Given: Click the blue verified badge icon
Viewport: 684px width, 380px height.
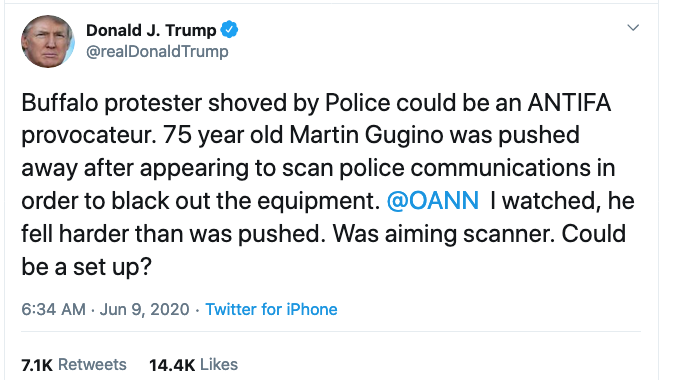Looking at the screenshot, I should [229, 30].
